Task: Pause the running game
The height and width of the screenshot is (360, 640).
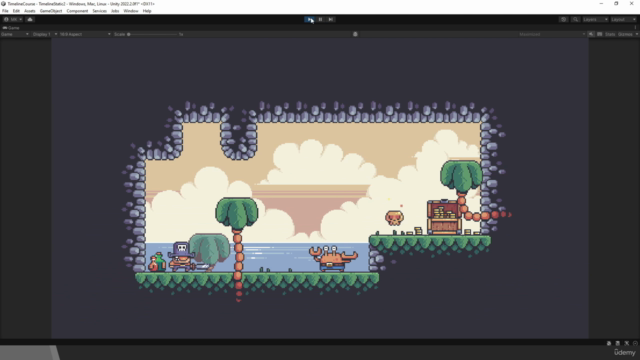Action: (x=320, y=20)
